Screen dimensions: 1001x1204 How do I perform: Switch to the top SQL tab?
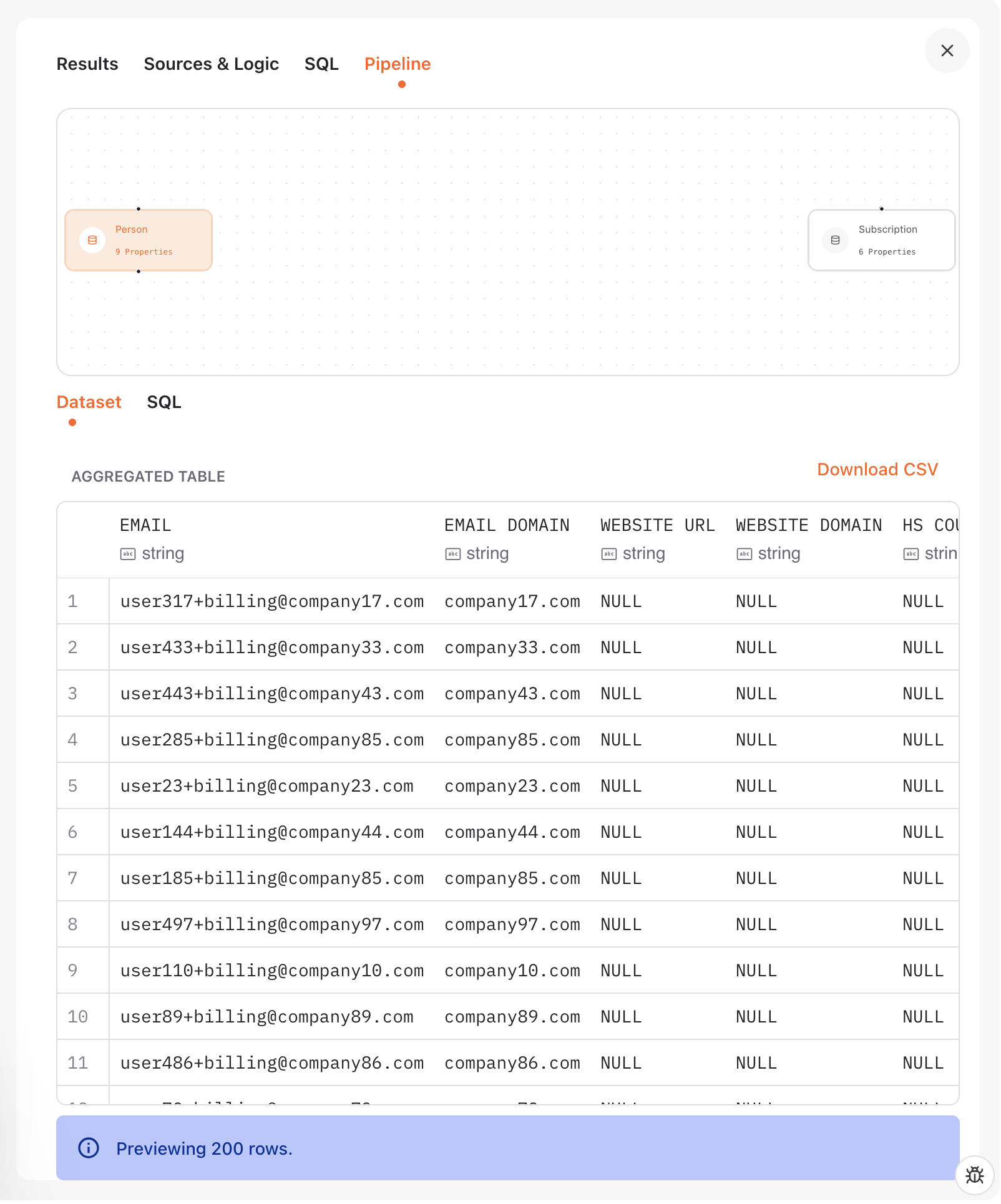(321, 64)
